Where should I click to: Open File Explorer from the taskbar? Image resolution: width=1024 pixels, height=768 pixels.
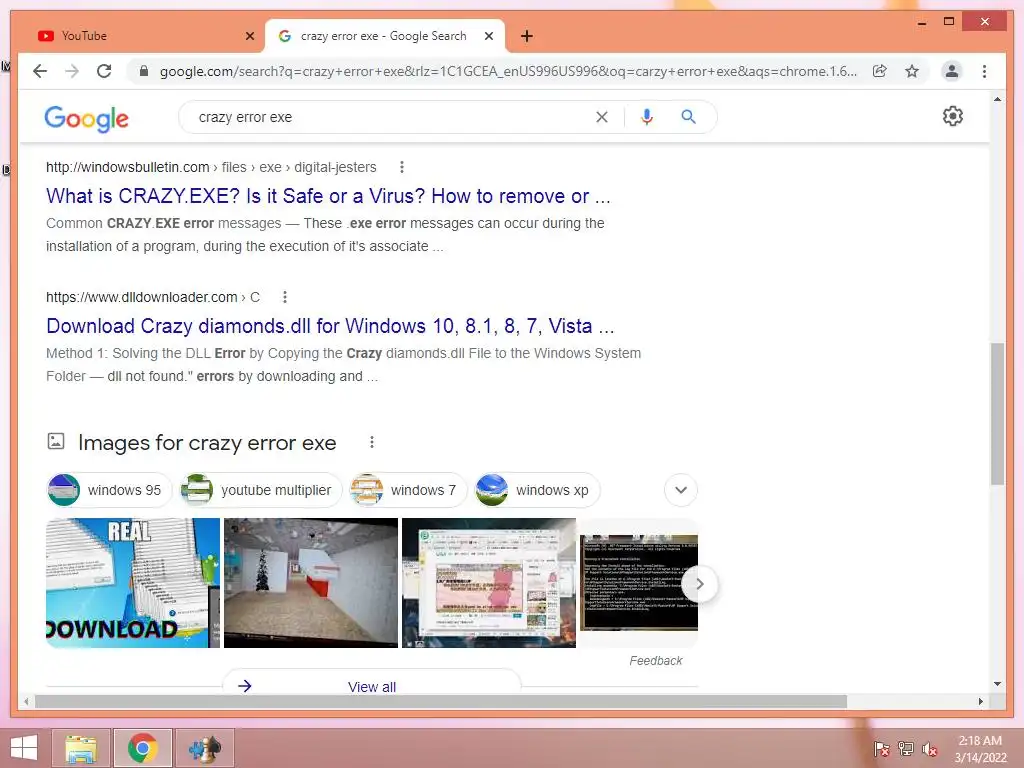[82, 748]
